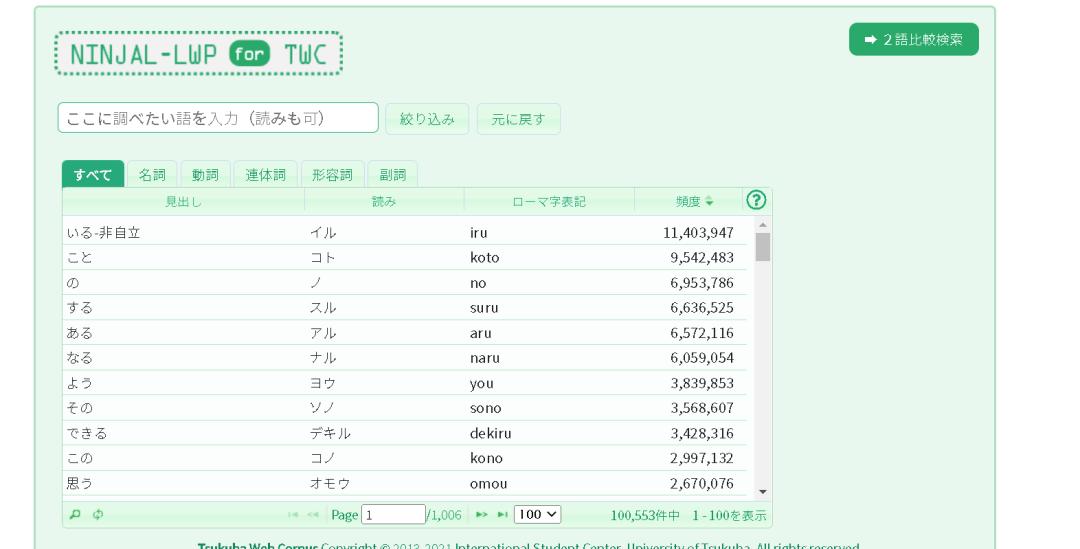Image resolution: width=1080 pixels, height=549 pixels.
Task: Click the help question mark icon
Action: click(756, 200)
